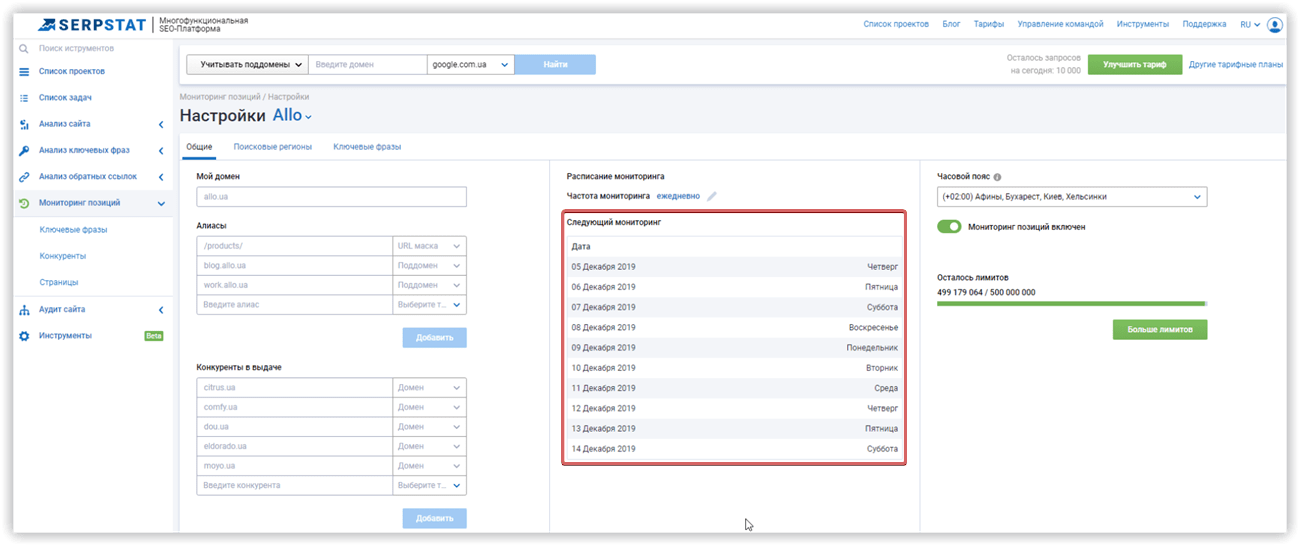Open the time zone dropdown
Screen dimensions: 1300x546
[1072, 197]
